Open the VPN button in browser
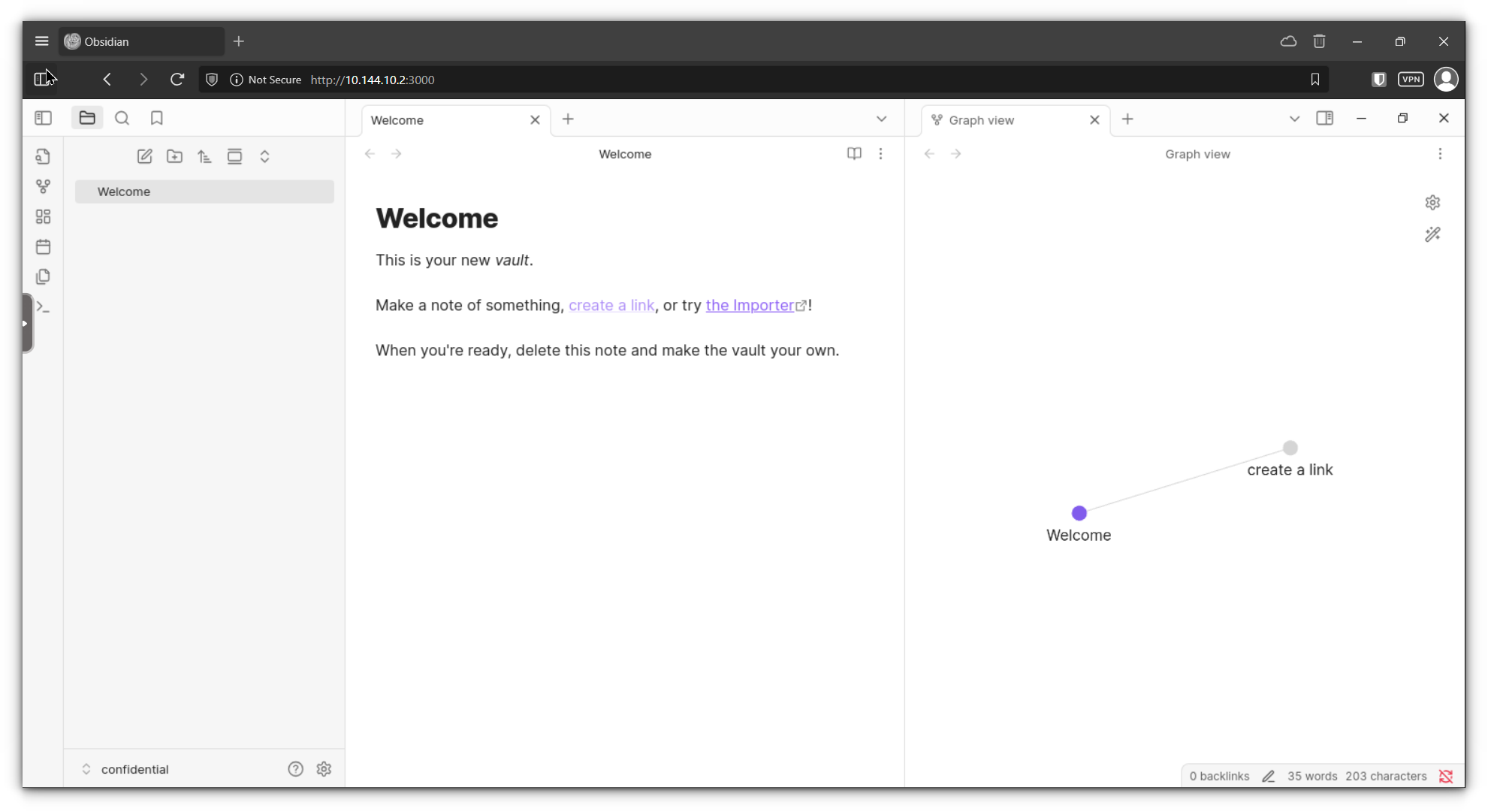 pyautogui.click(x=1411, y=80)
